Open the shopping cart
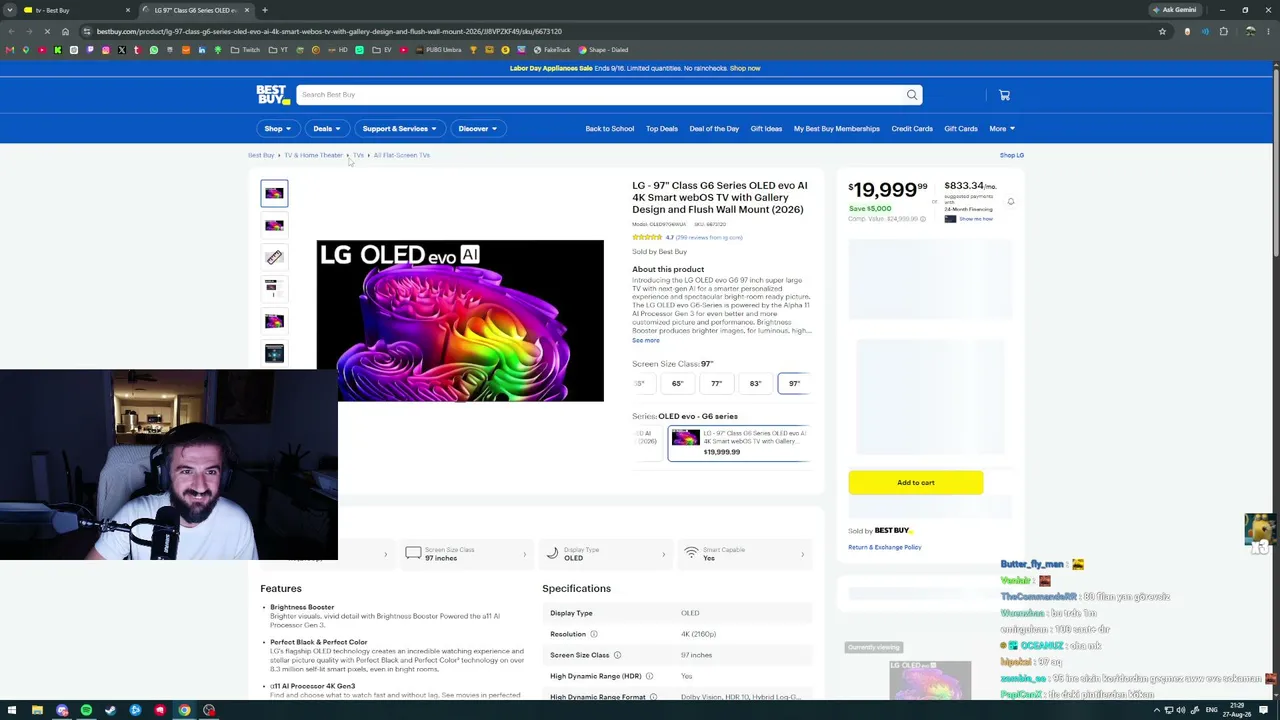Viewport: 1280px width, 720px height. point(1004,95)
